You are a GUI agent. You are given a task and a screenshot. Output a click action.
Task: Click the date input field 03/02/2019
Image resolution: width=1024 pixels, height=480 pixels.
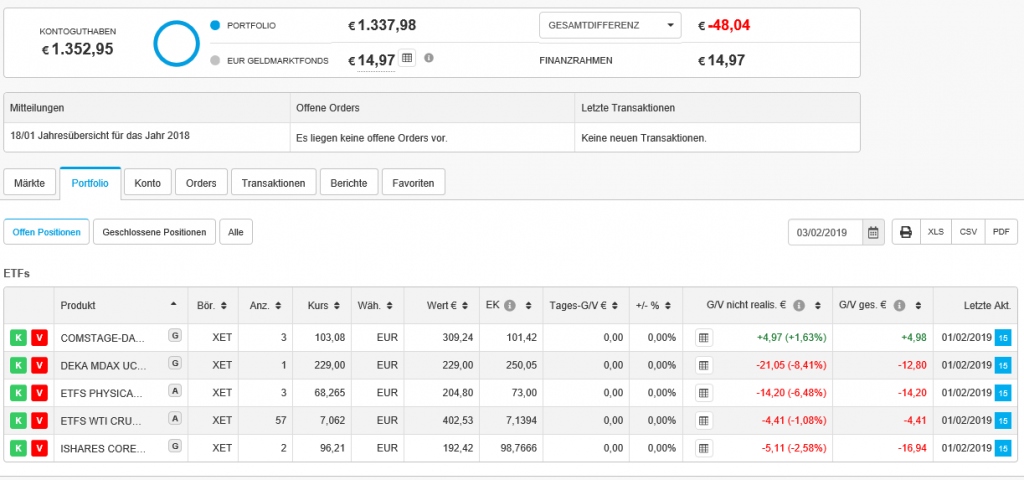coord(824,232)
